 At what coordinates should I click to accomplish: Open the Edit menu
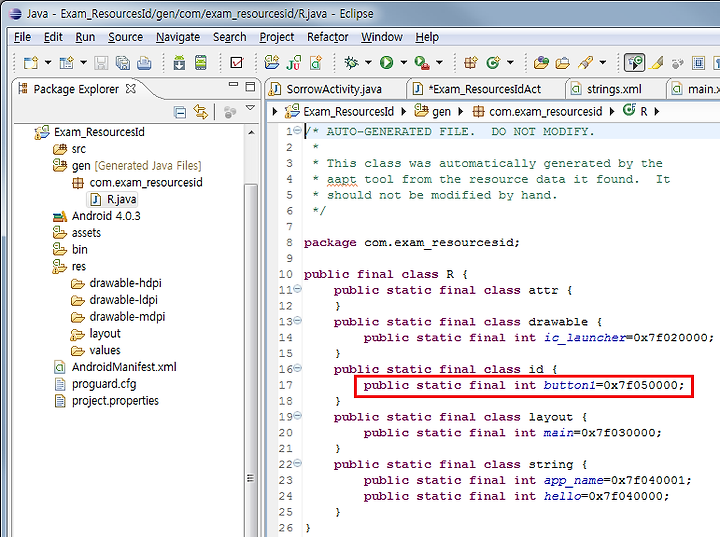tap(53, 37)
